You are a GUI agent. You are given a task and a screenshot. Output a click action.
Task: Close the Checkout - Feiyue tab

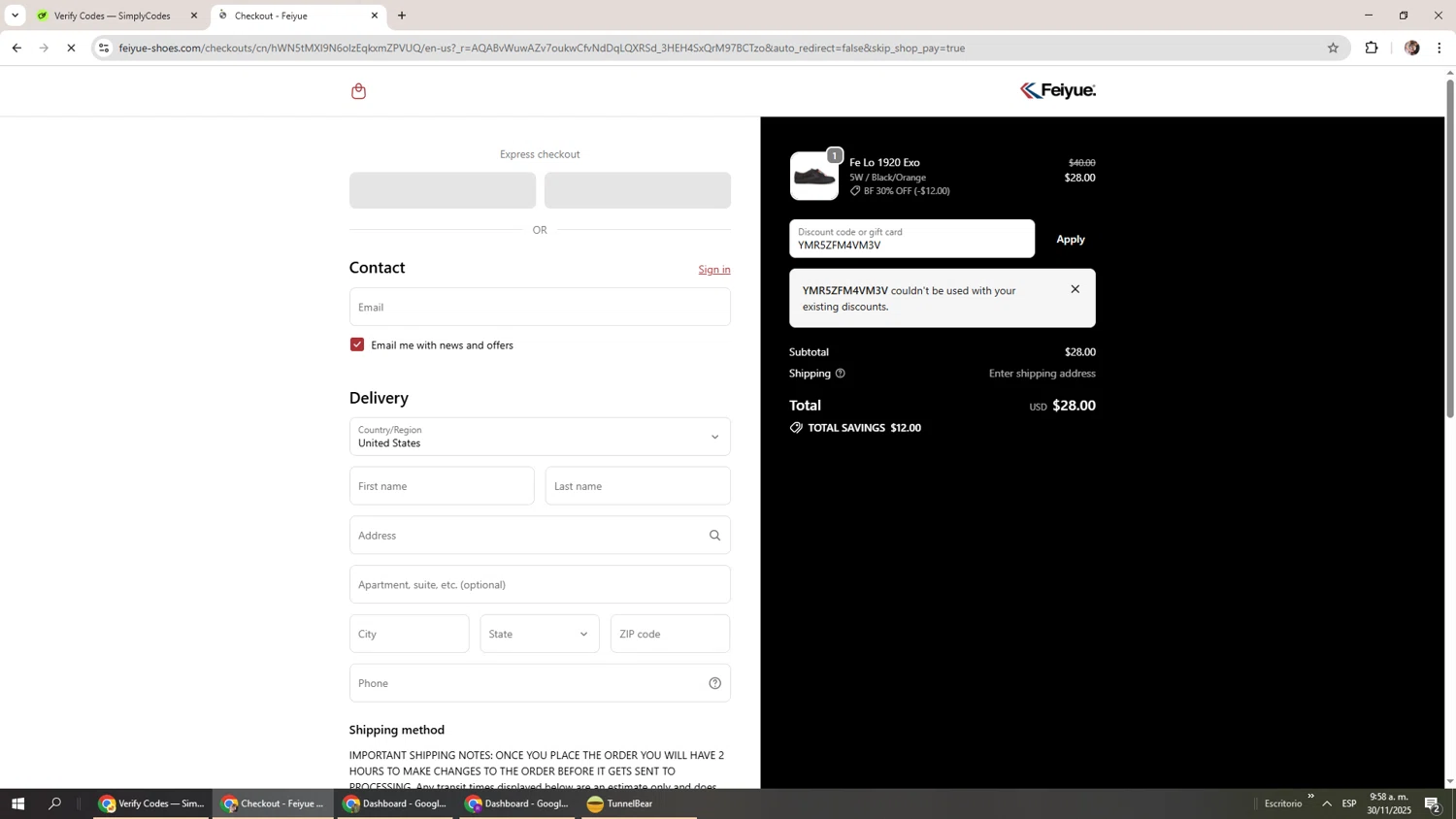375,16
